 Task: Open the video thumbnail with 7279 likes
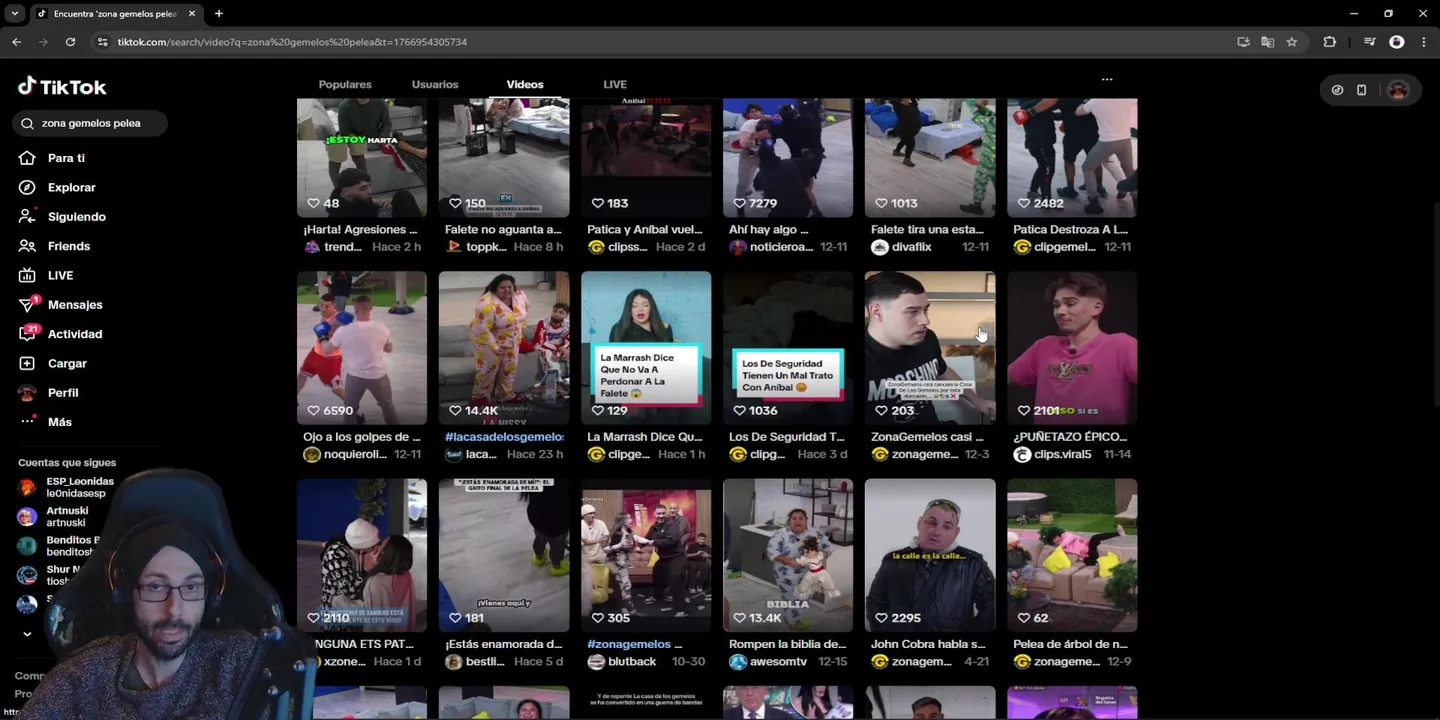[x=788, y=157]
